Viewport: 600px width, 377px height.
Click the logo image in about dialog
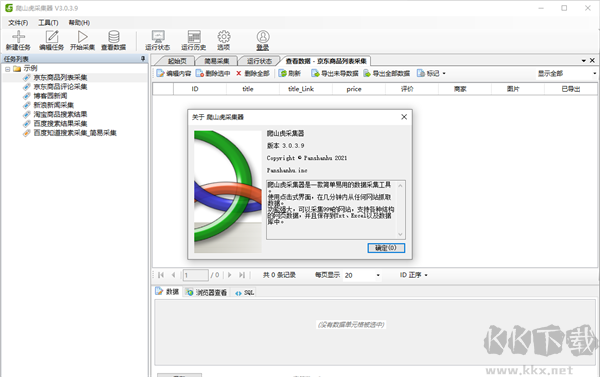tap(228, 191)
